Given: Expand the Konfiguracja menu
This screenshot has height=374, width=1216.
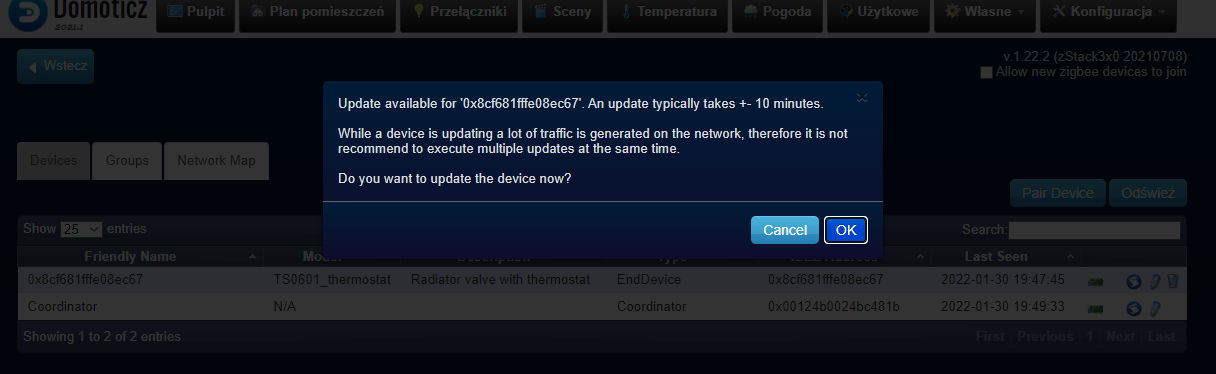Looking at the screenshot, I should click(x=1109, y=13).
